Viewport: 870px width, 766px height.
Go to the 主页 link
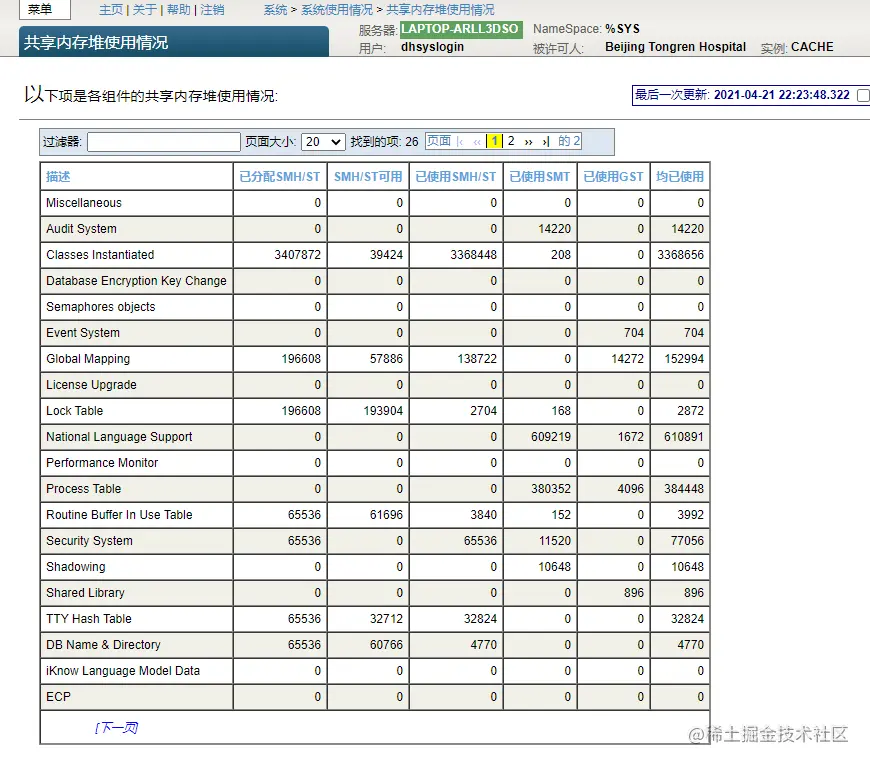pos(111,10)
